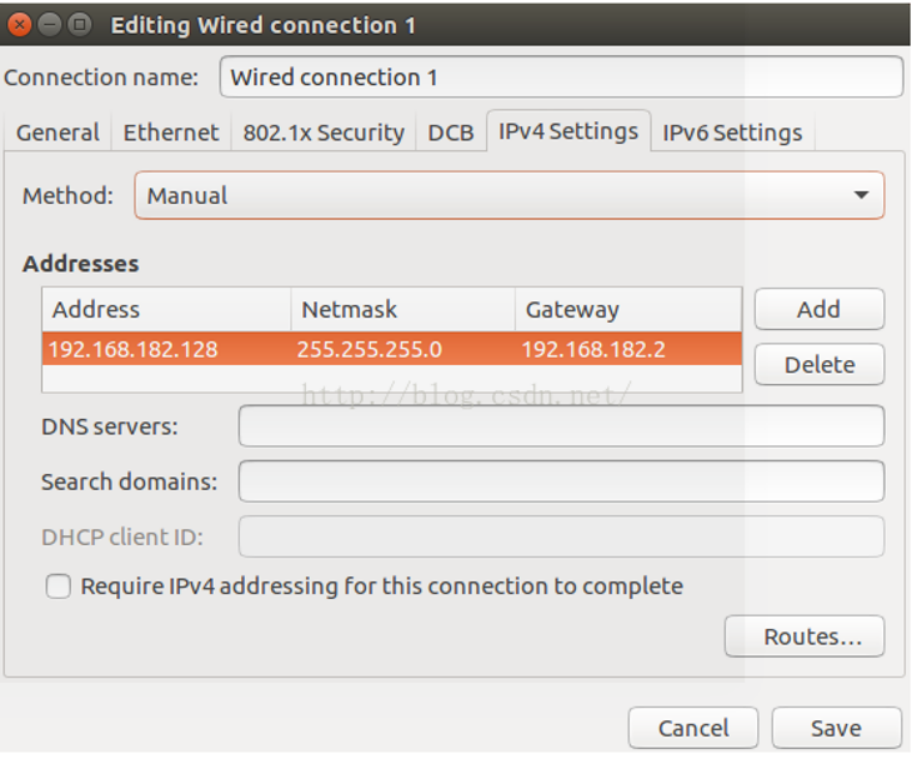Click the DNS servers input field
912x779 pixels.
click(x=561, y=426)
